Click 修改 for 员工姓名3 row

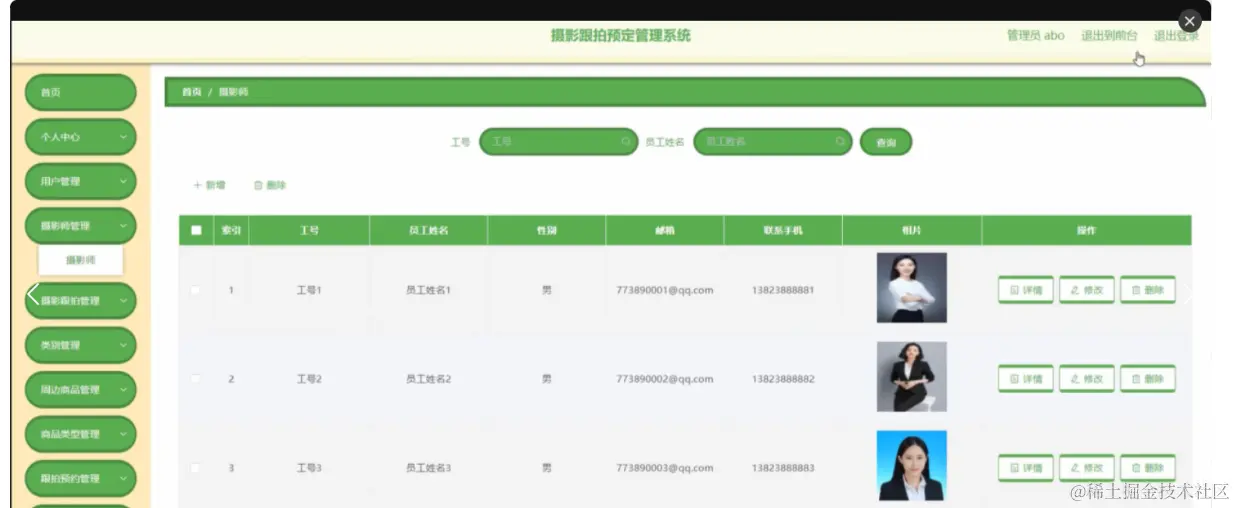point(1086,468)
